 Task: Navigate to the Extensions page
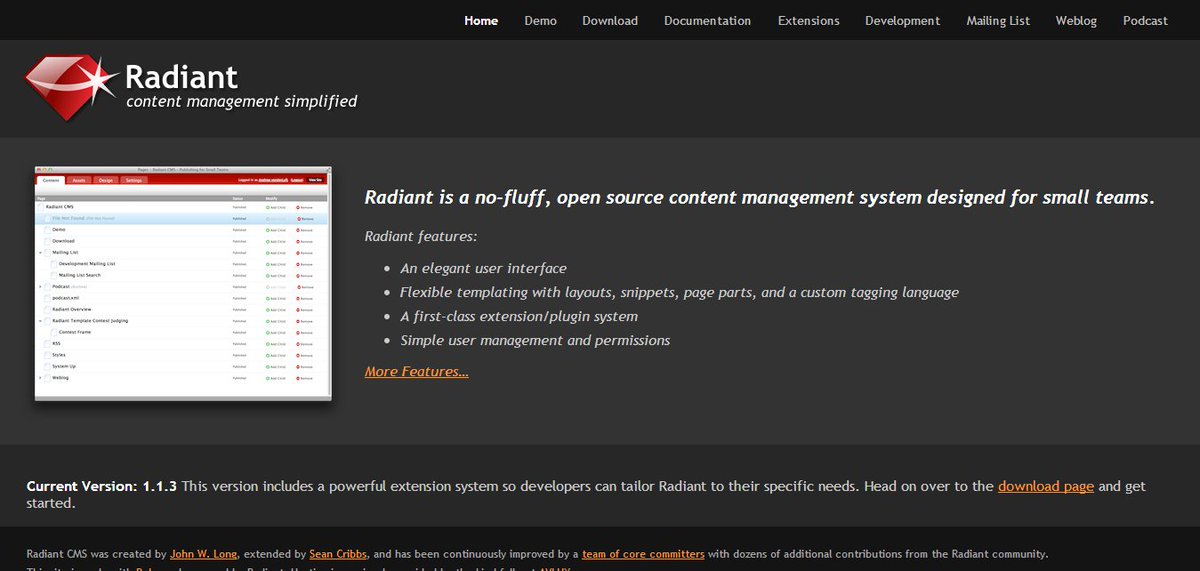[x=808, y=20]
